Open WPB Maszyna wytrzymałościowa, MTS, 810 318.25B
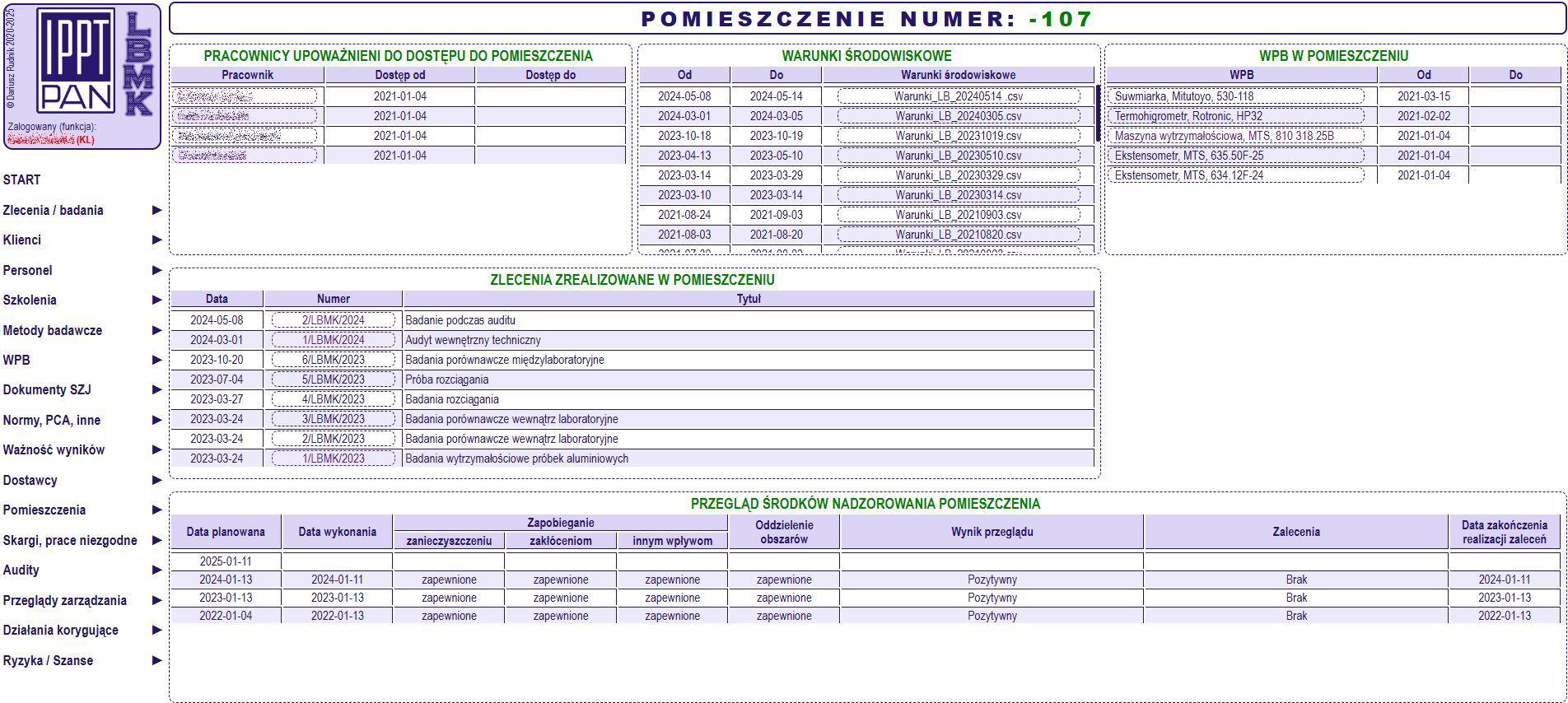The image size is (1568, 703). coord(1236,136)
